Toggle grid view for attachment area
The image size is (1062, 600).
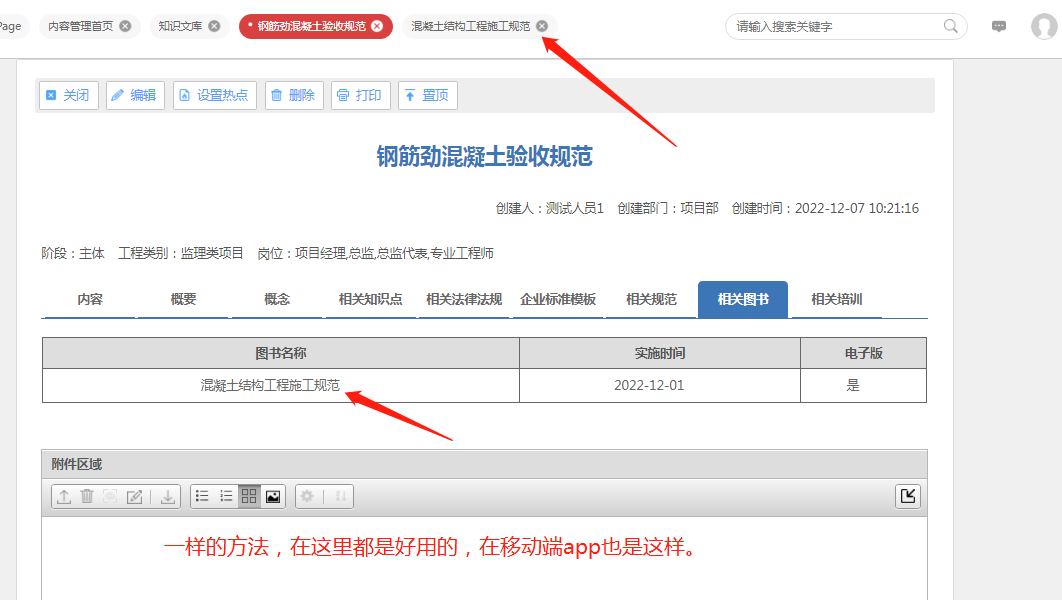tap(249, 495)
